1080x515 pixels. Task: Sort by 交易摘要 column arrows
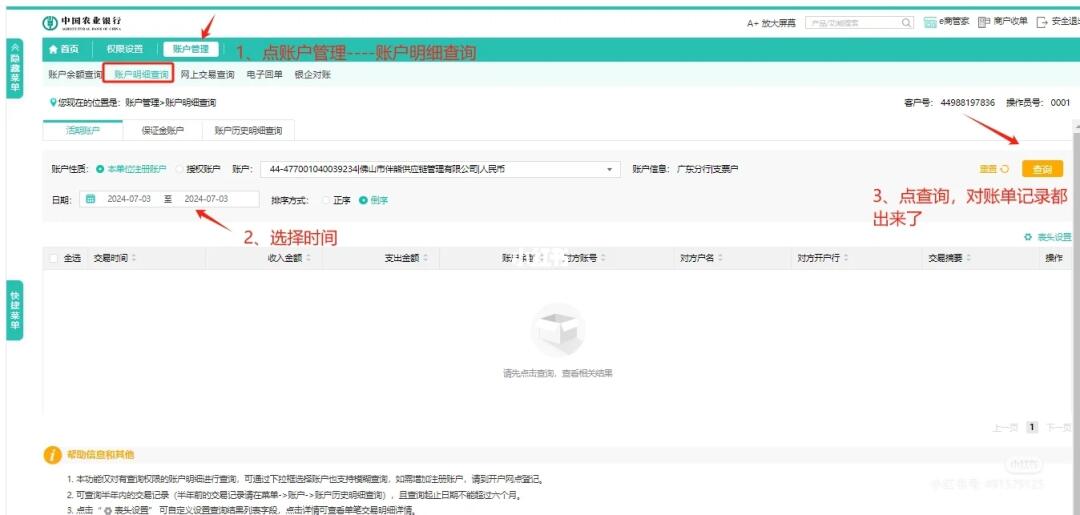(x=968, y=258)
